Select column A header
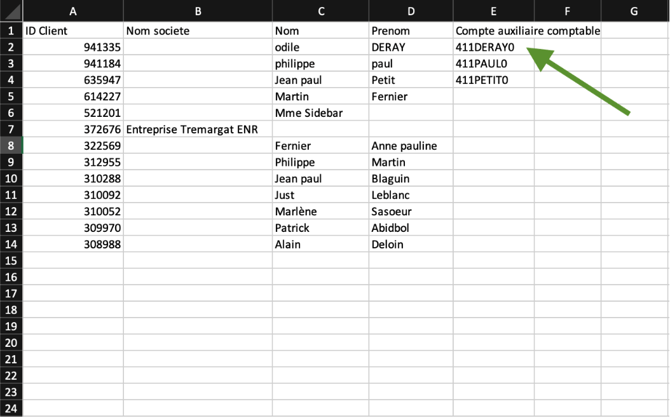Screen dimensions: 670x418 [x=73, y=11]
